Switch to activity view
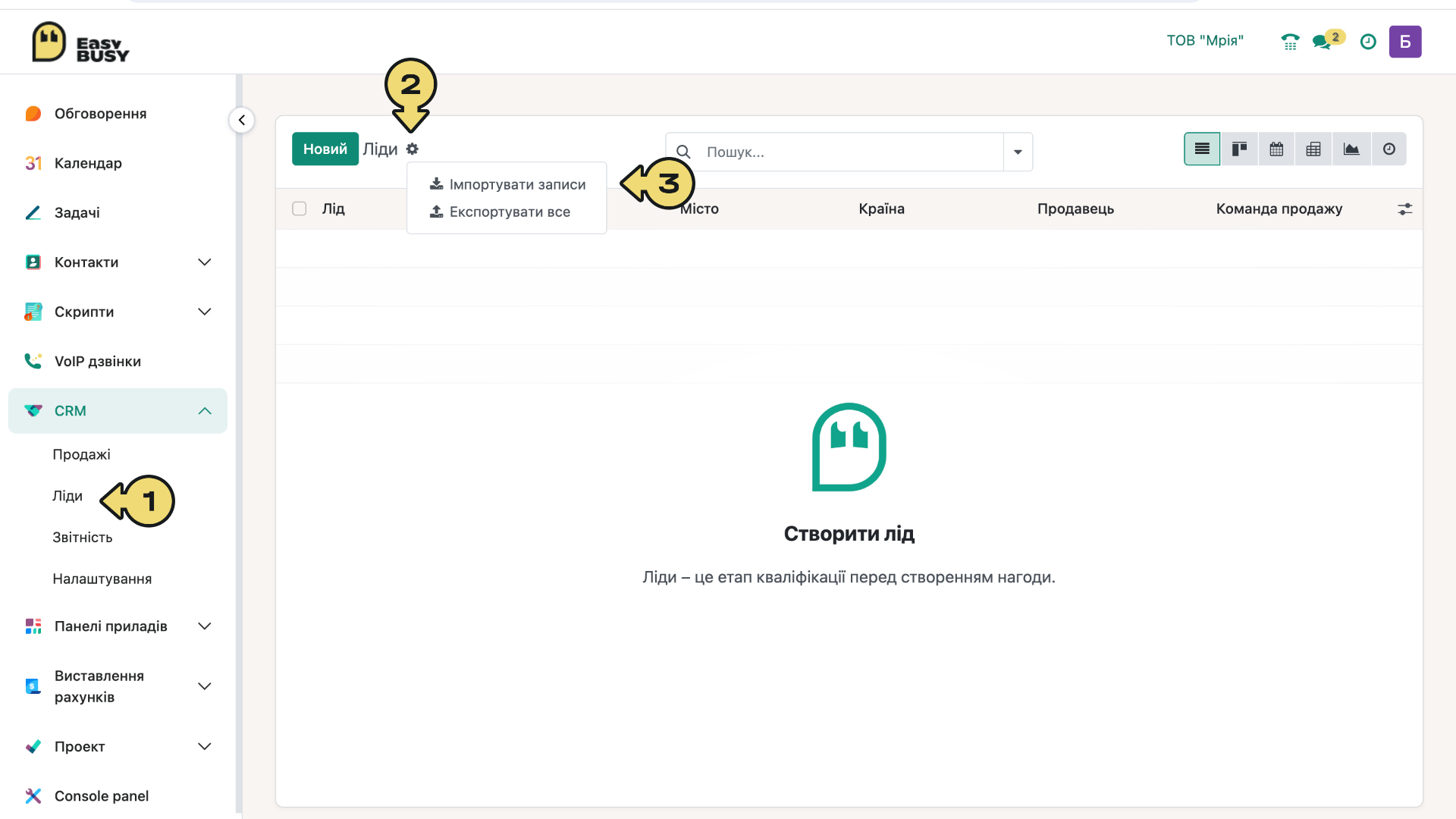The height and width of the screenshot is (819, 1456). pos(1389,149)
